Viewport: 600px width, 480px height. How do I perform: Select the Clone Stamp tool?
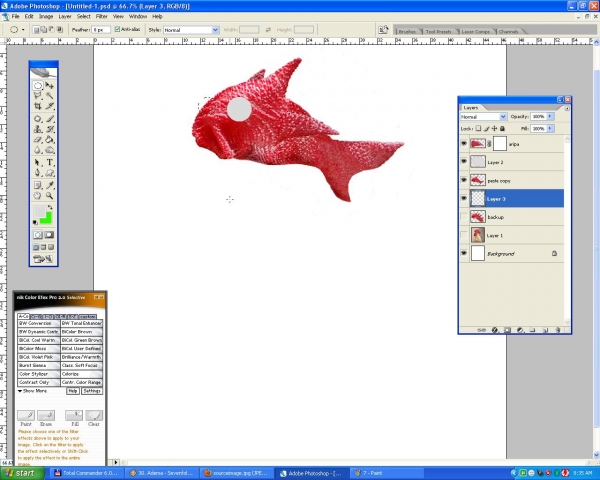[x=38, y=129]
